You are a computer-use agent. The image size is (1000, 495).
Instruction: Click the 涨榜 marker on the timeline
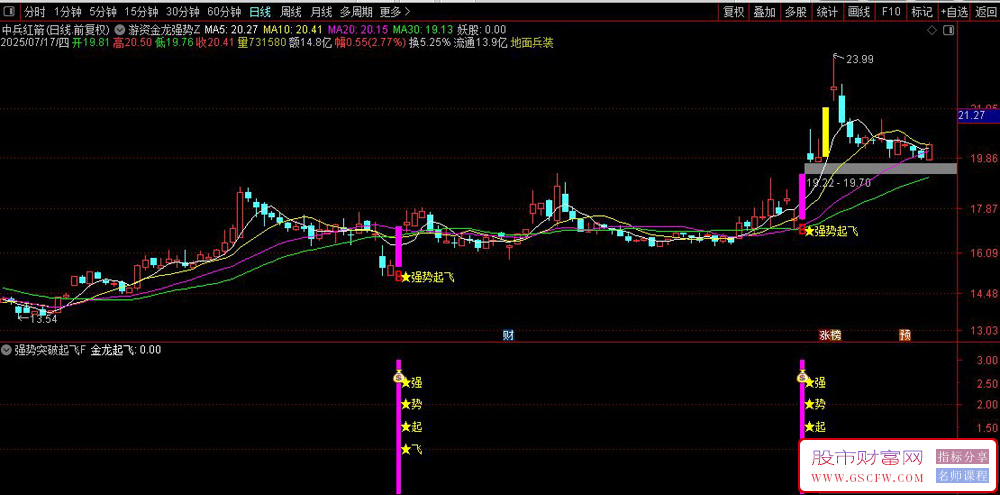pyautogui.click(x=830, y=335)
